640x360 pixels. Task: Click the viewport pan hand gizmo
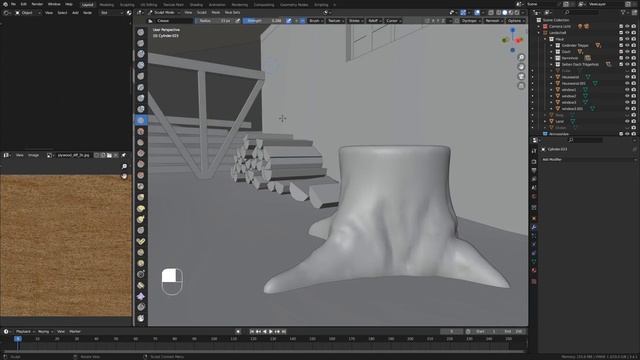(x=521, y=67)
